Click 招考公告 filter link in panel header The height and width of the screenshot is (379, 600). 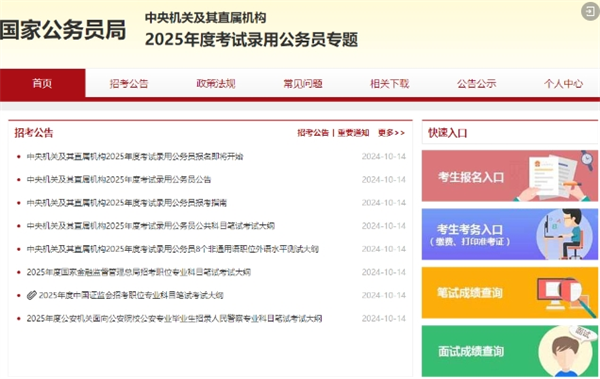click(x=313, y=133)
